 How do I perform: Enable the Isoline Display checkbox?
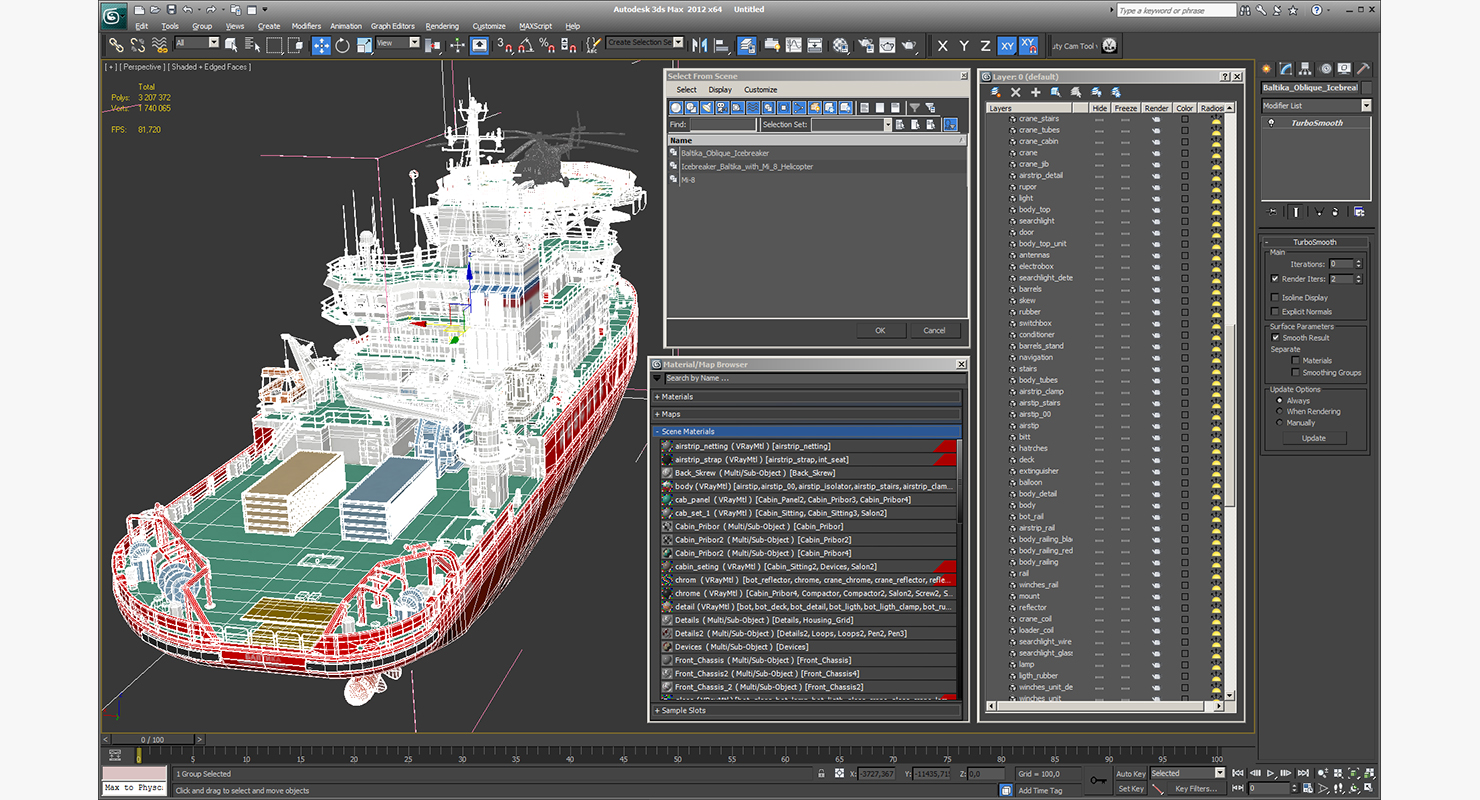(1275, 297)
